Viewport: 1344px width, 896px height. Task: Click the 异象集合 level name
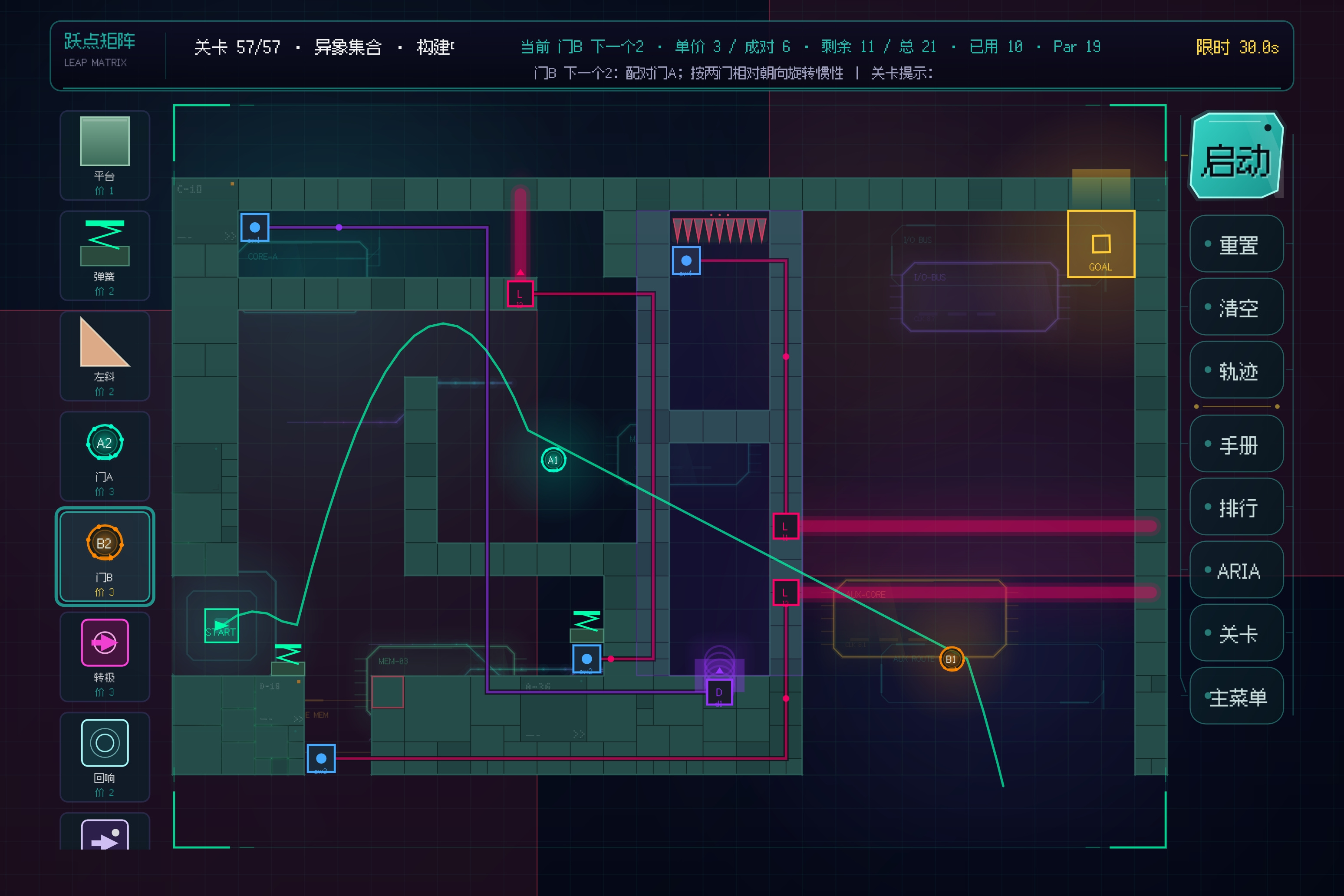pyautogui.click(x=348, y=47)
